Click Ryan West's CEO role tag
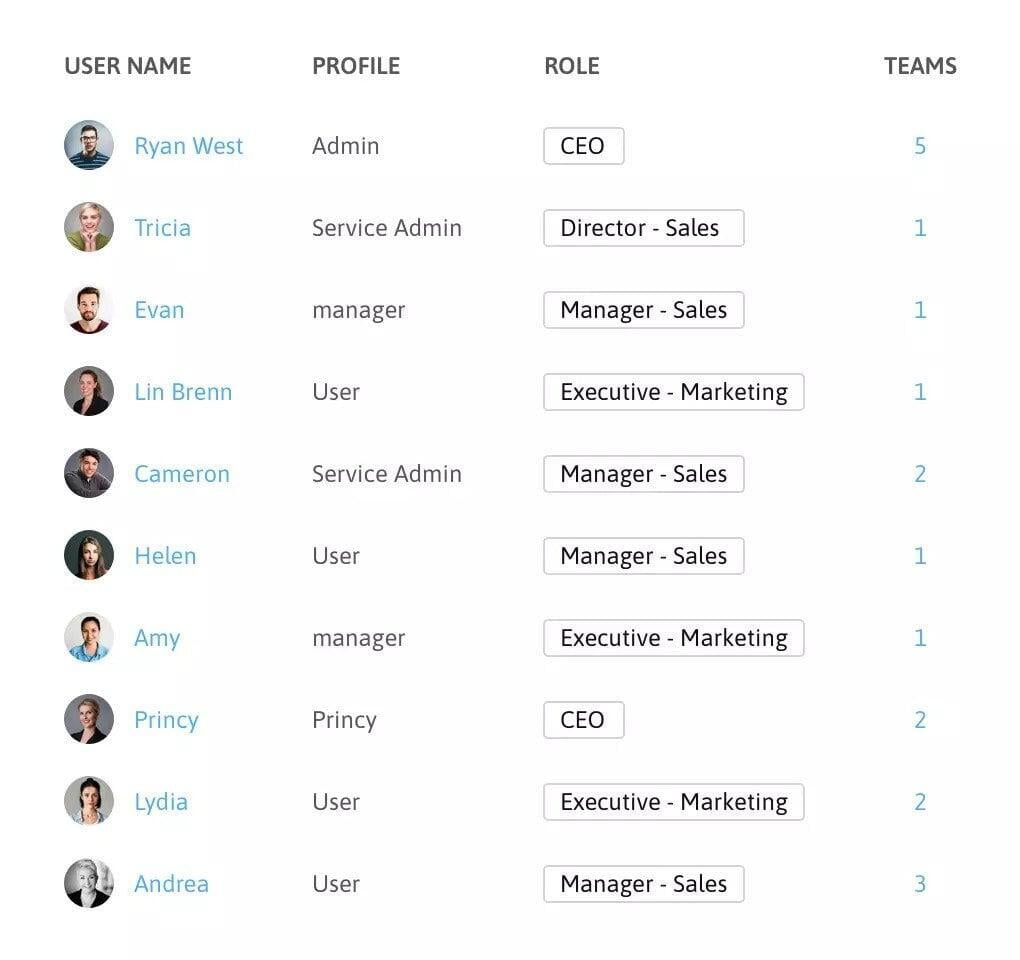The image size is (1020, 960). tap(583, 146)
